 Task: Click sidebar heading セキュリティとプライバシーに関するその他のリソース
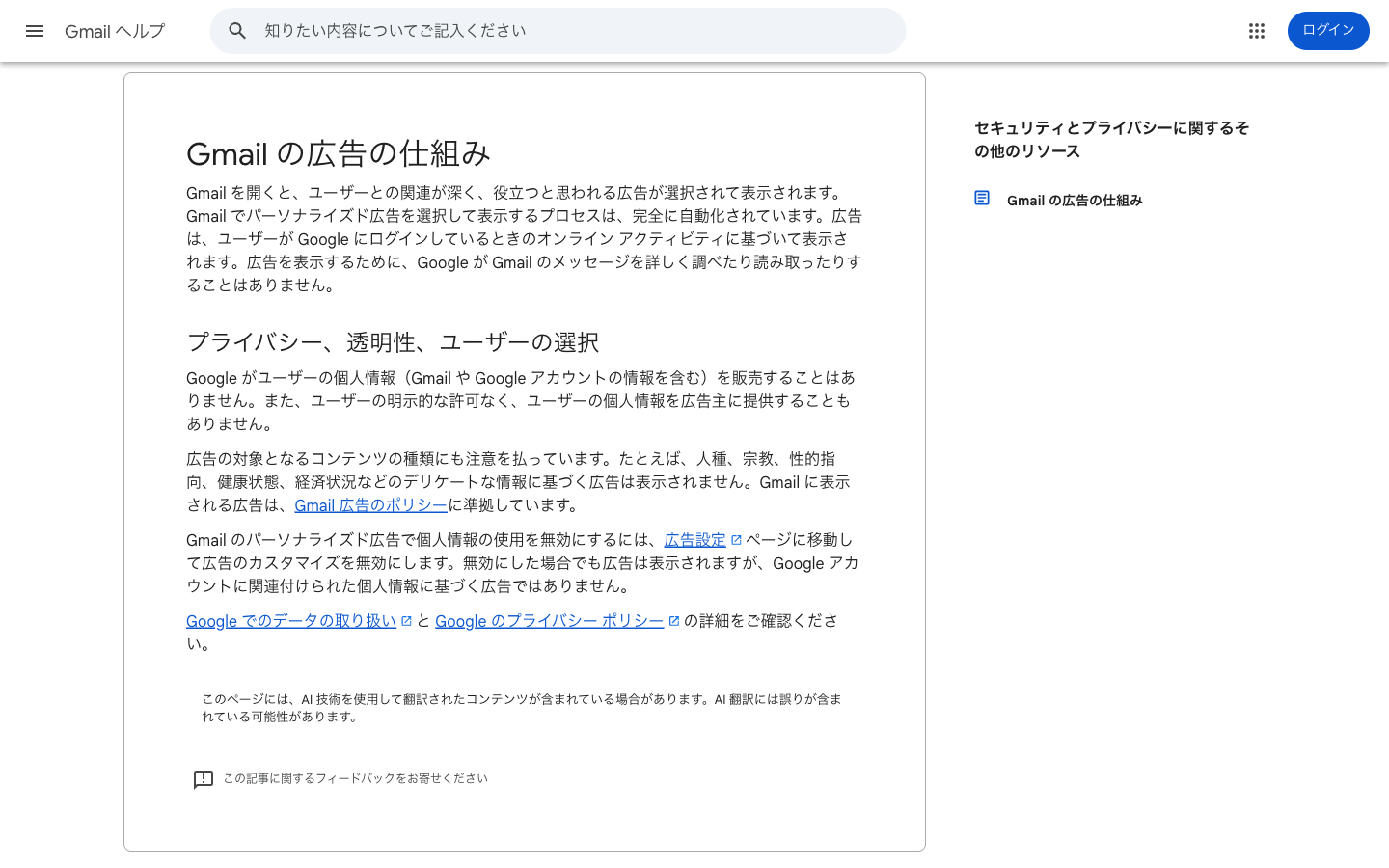(1111, 140)
